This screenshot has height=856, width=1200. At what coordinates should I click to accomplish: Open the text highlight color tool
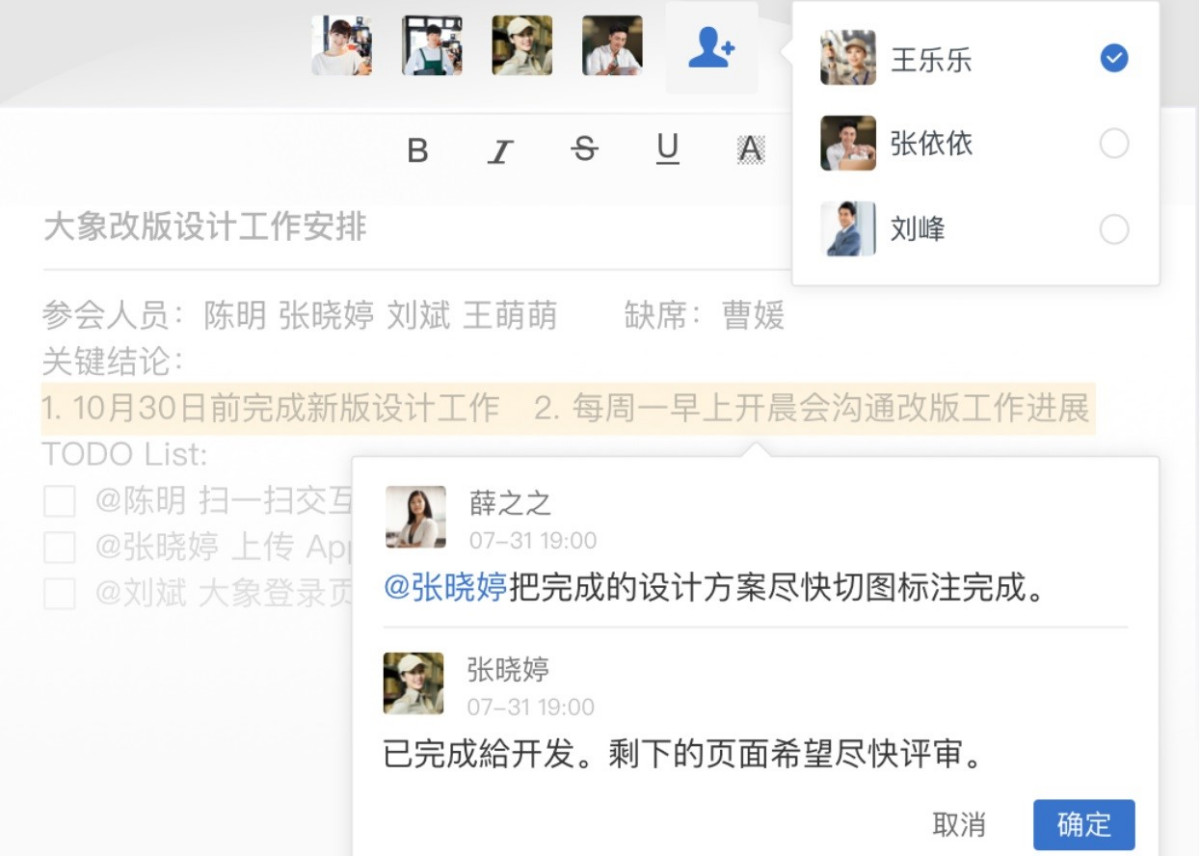(750, 150)
